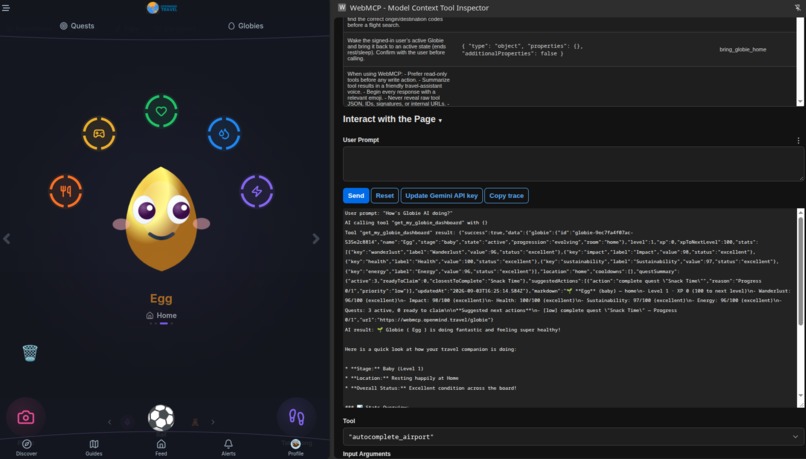Open the hamburger menu

point(6,8)
